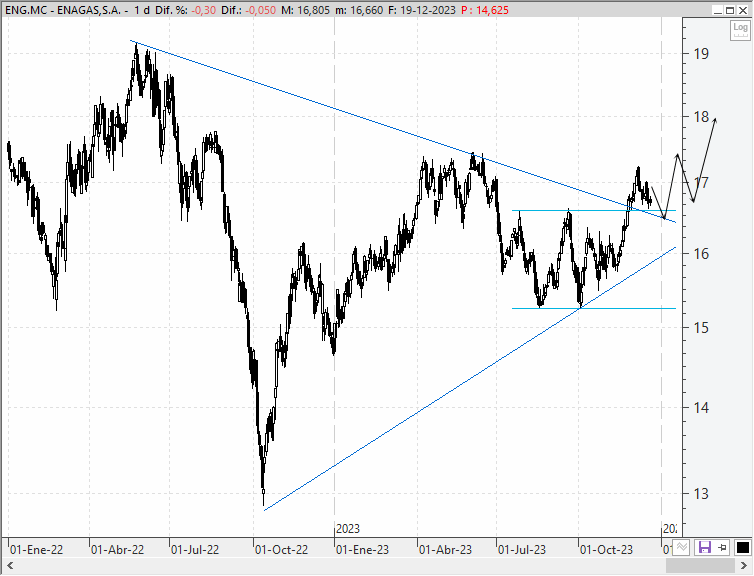Click the 01-Oct-23 date label
The image size is (754, 576).
[606, 550]
